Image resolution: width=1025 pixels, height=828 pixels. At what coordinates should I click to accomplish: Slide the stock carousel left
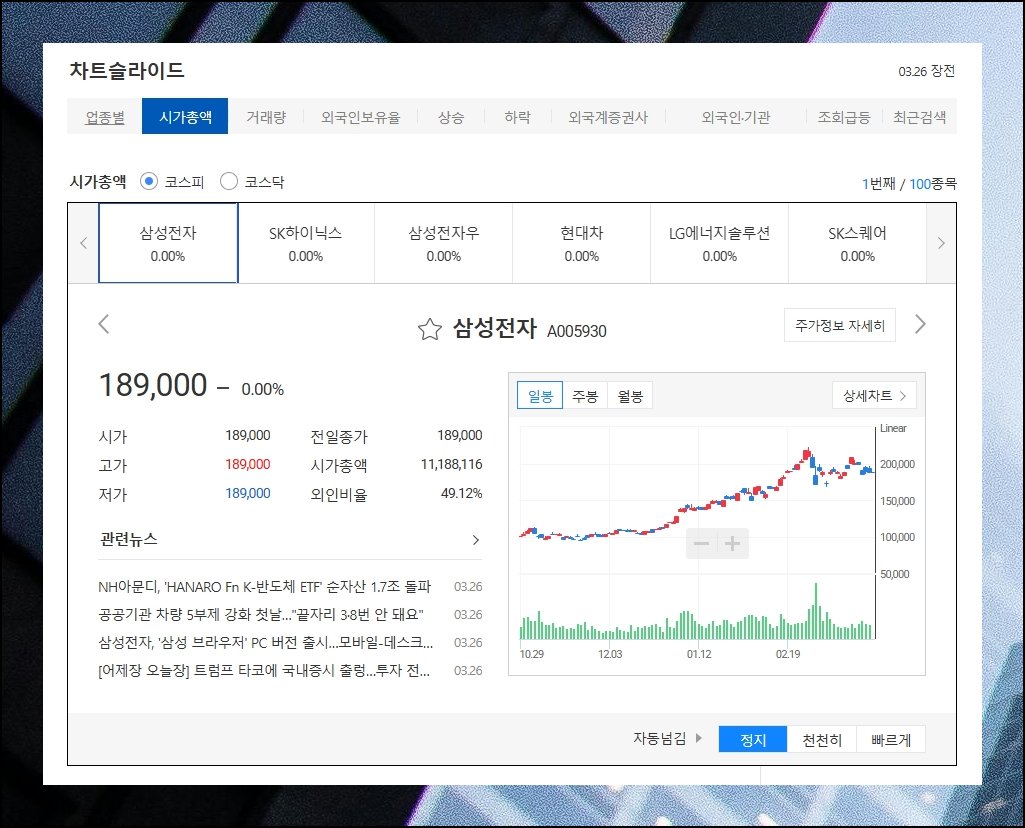[x=83, y=243]
